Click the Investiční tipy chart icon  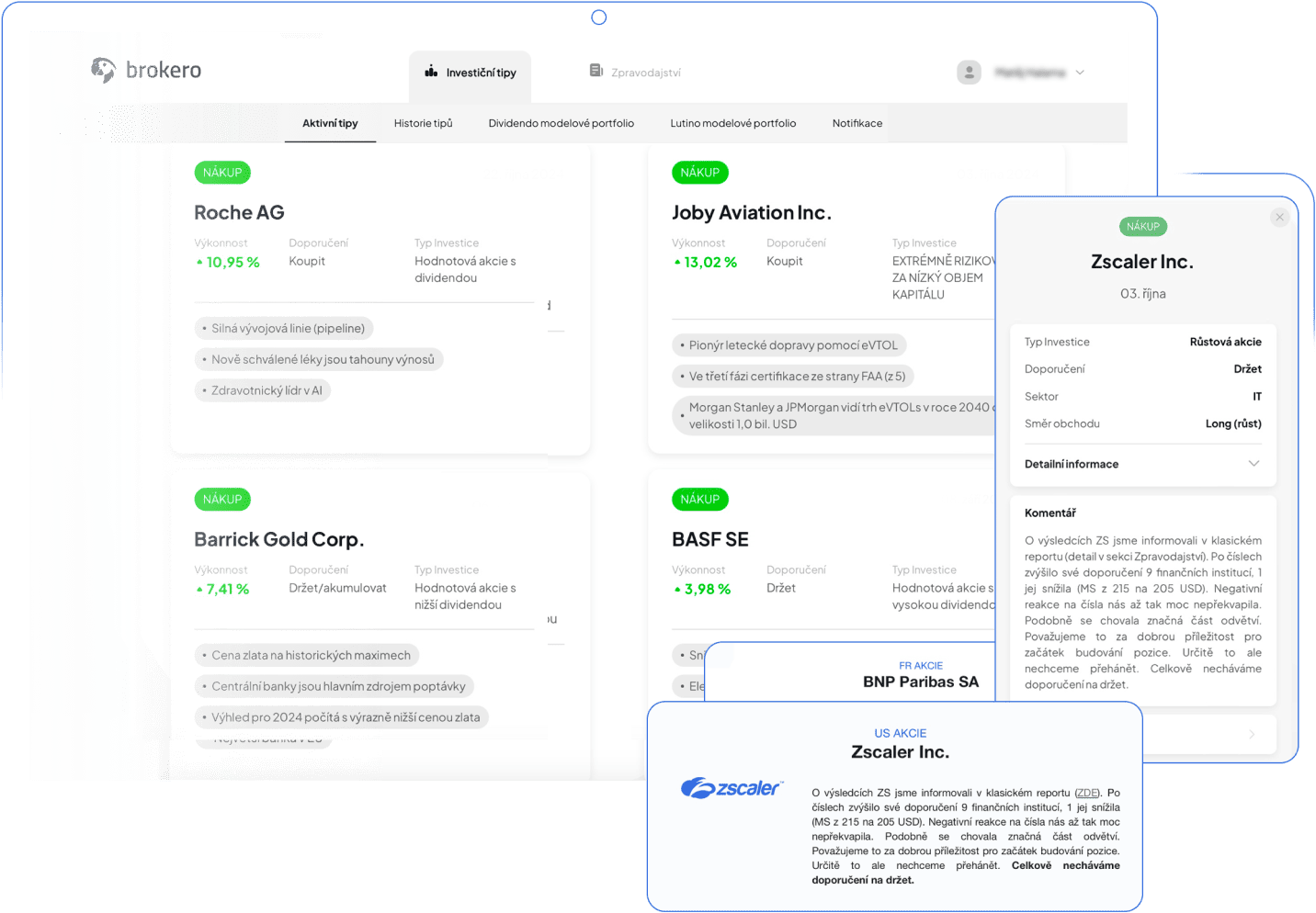click(x=431, y=72)
